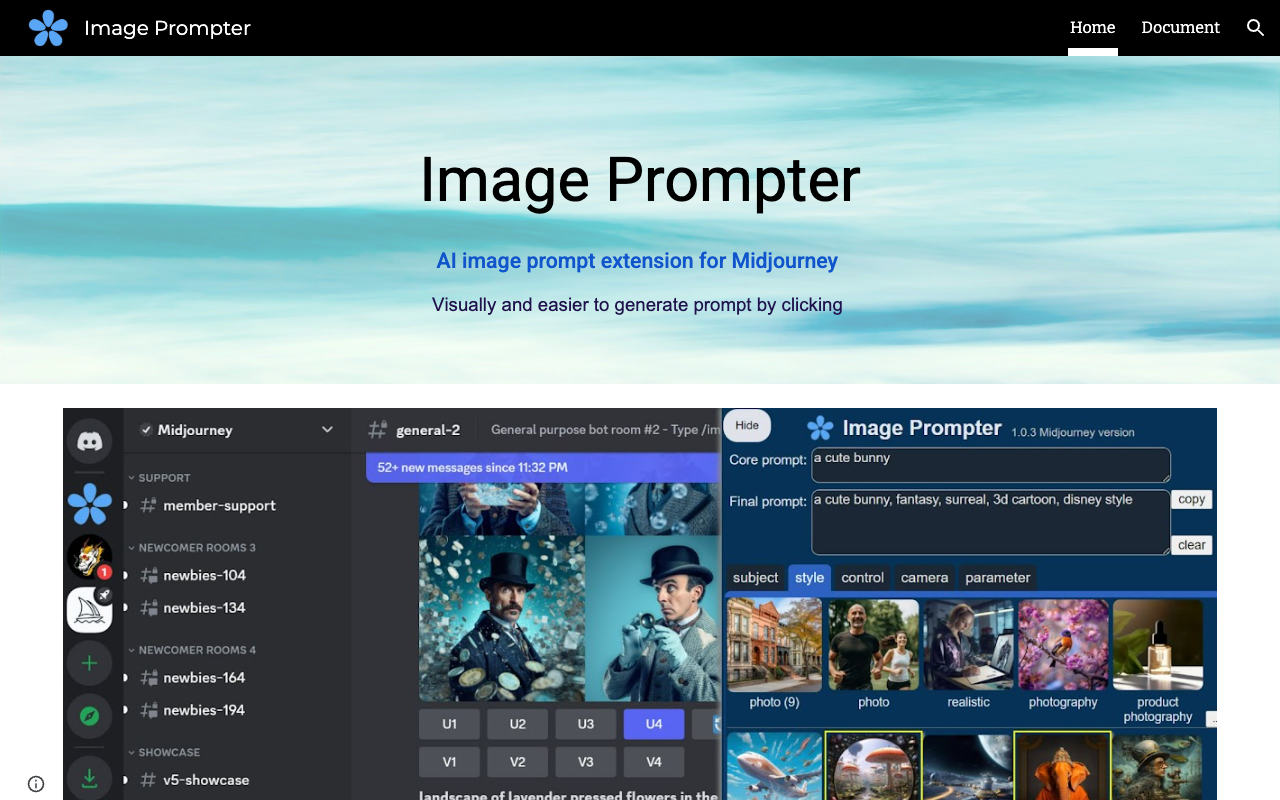Click the man in top hat generated image
This screenshot has height=800, width=1280.
point(502,618)
